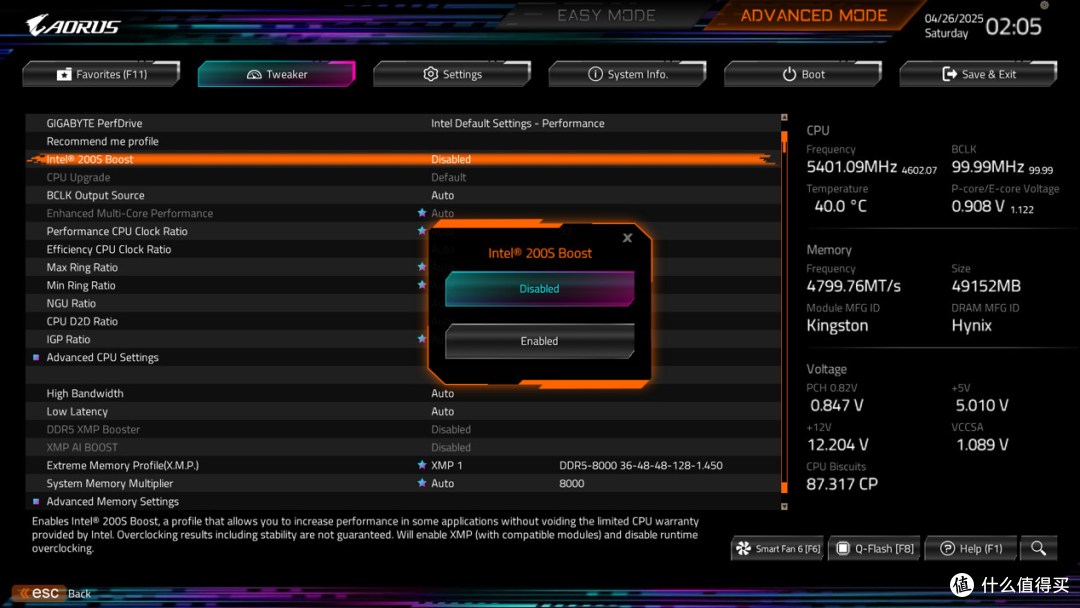Click the Kingston module MFG ID value
This screenshot has width=1080, height=608.
pyautogui.click(x=837, y=326)
